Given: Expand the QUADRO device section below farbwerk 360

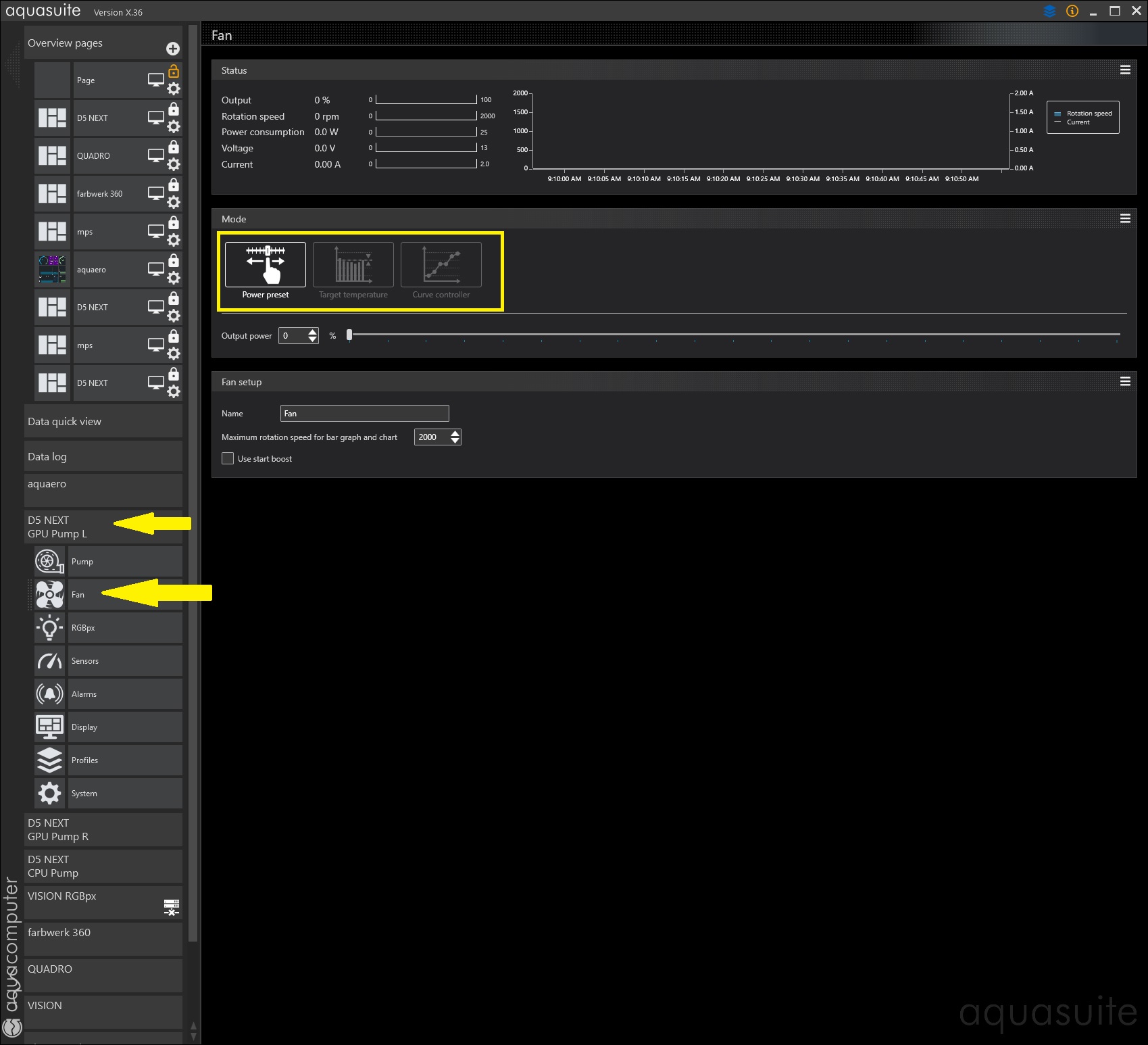Looking at the screenshot, I should (103, 976).
